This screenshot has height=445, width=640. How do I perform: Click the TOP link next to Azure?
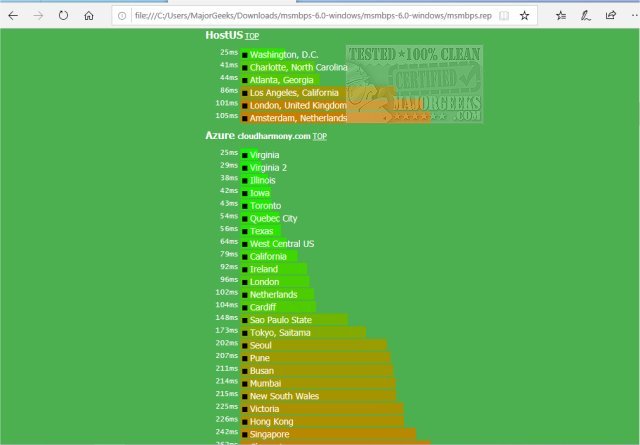pyautogui.click(x=320, y=136)
